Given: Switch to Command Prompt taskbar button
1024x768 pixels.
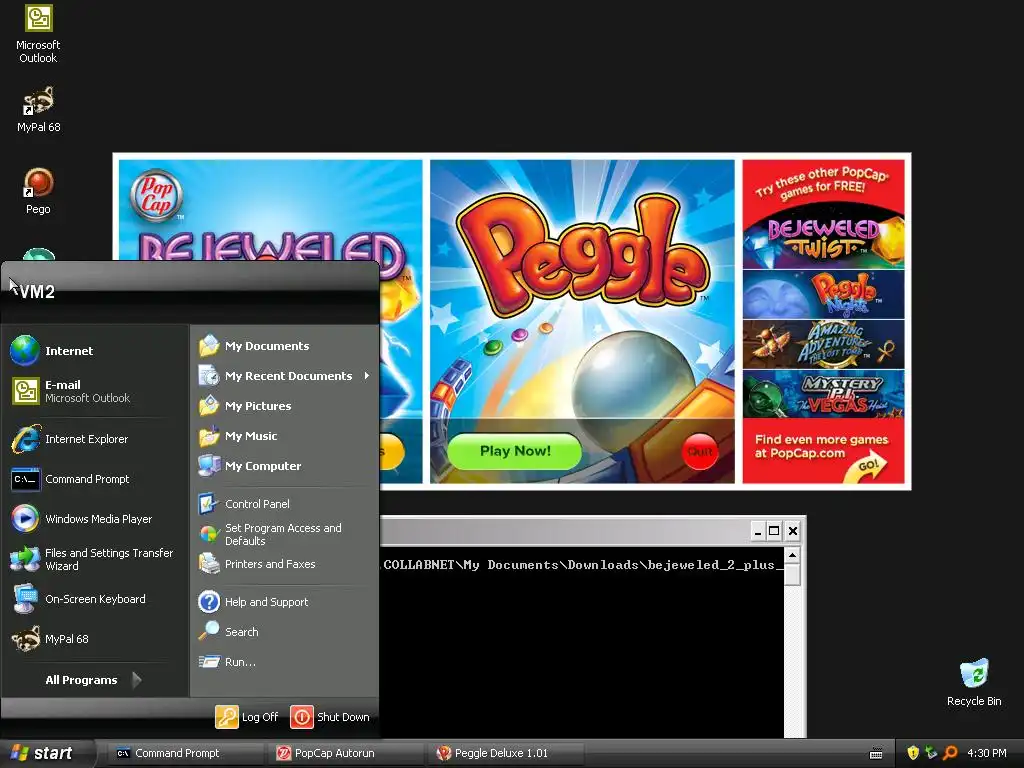Looking at the screenshot, I should pos(183,753).
